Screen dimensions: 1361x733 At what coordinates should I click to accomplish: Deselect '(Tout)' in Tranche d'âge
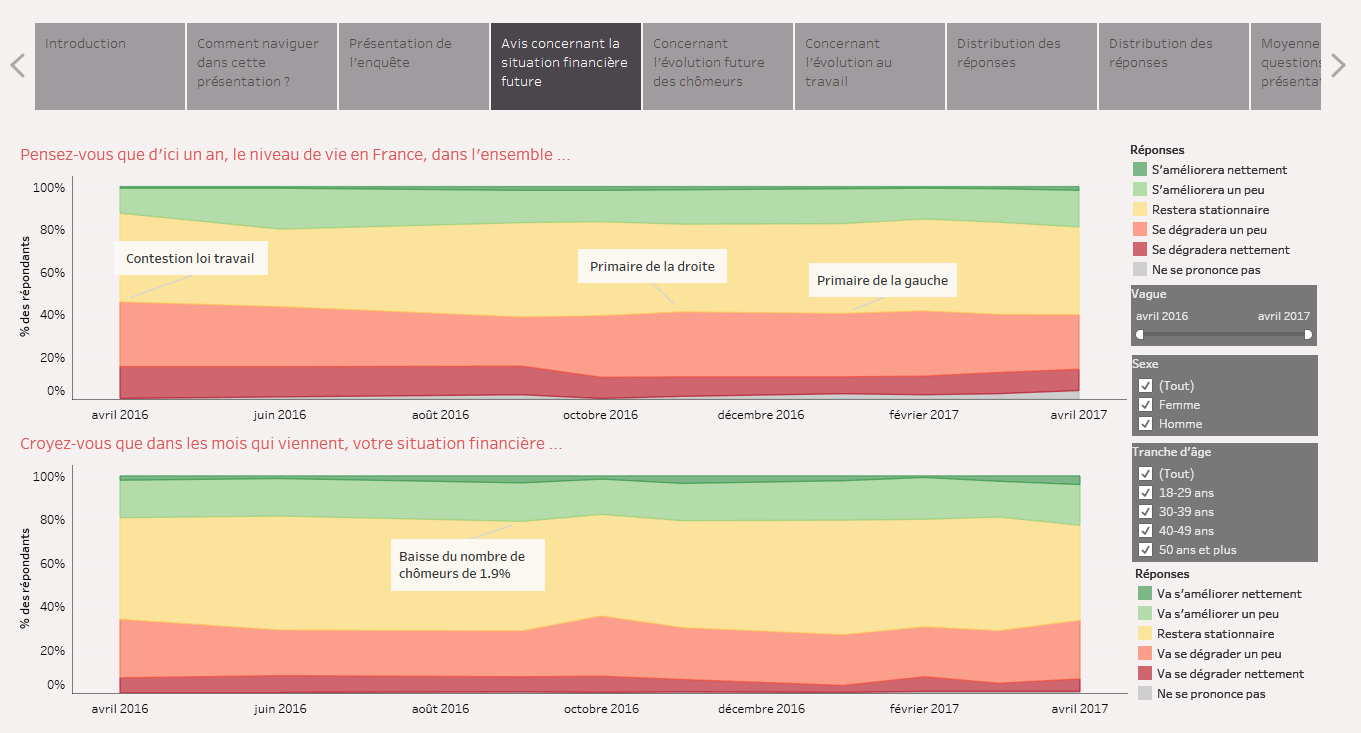click(1145, 473)
